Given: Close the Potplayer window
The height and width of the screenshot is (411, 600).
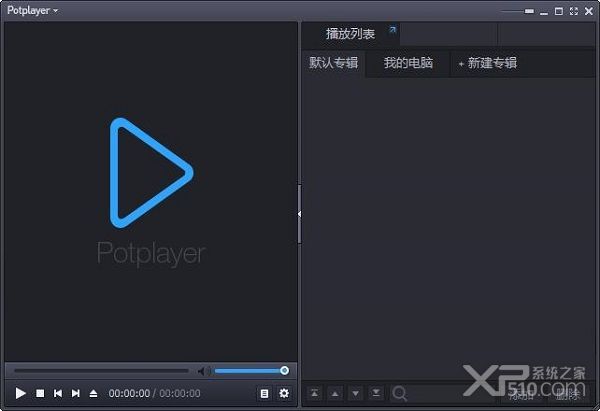Looking at the screenshot, I should [x=589, y=11].
